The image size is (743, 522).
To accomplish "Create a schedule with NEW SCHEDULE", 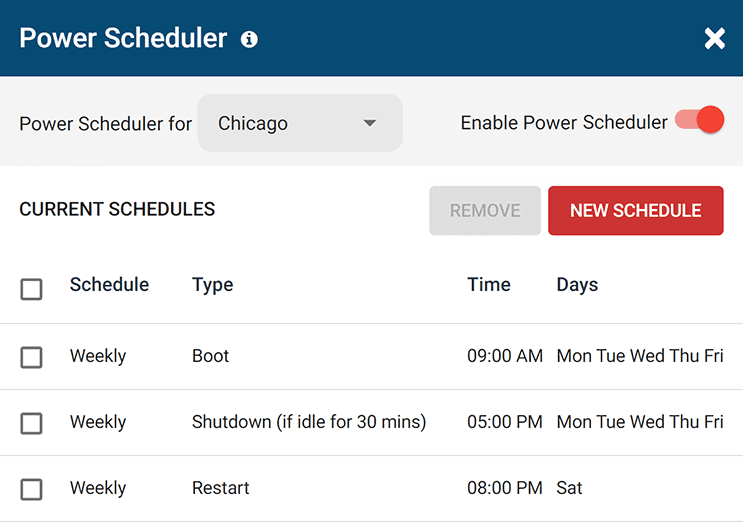I will (635, 211).
